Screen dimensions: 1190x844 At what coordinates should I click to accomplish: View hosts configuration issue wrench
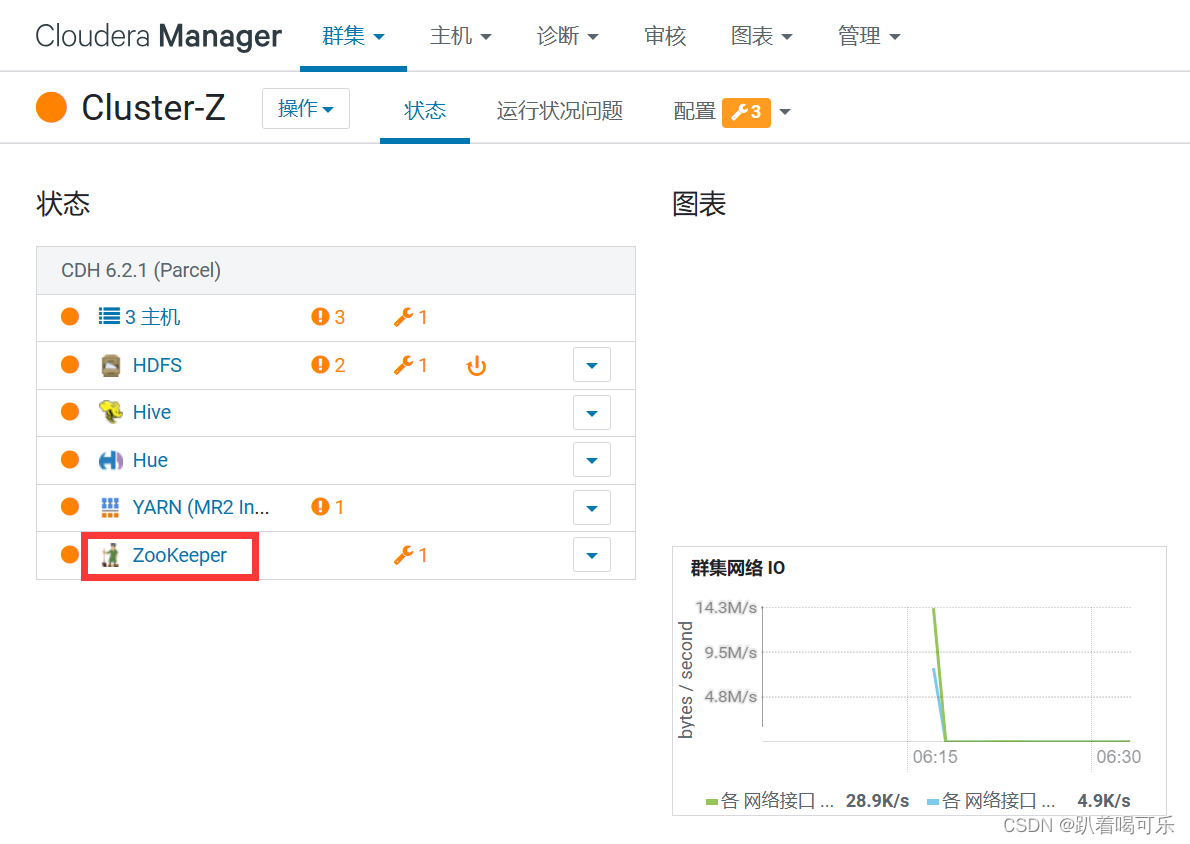(x=411, y=317)
